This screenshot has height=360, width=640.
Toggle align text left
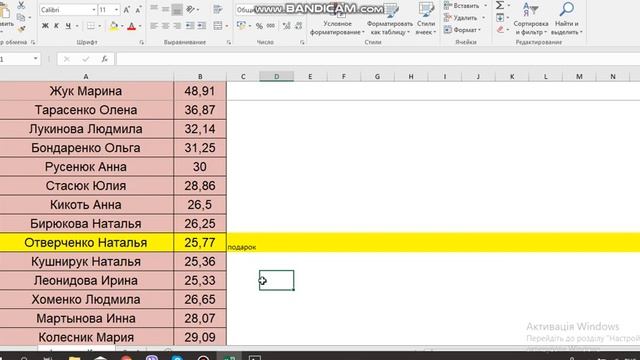(154, 26)
